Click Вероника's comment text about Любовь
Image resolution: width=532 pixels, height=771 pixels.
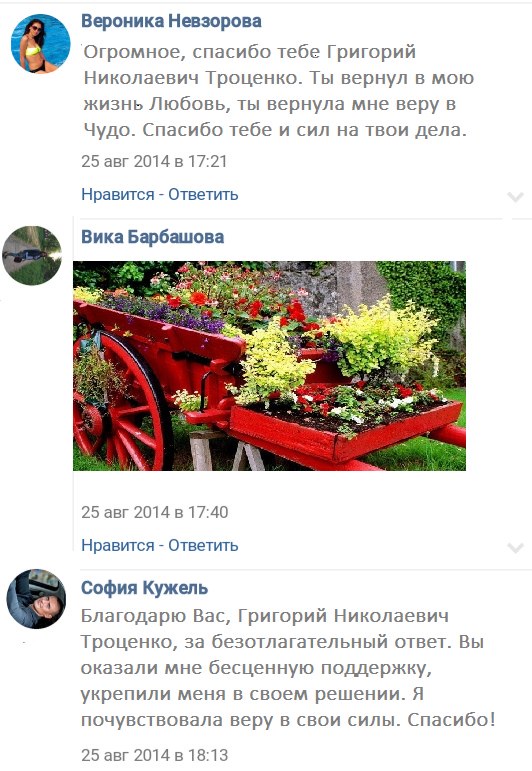(x=278, y=91)
